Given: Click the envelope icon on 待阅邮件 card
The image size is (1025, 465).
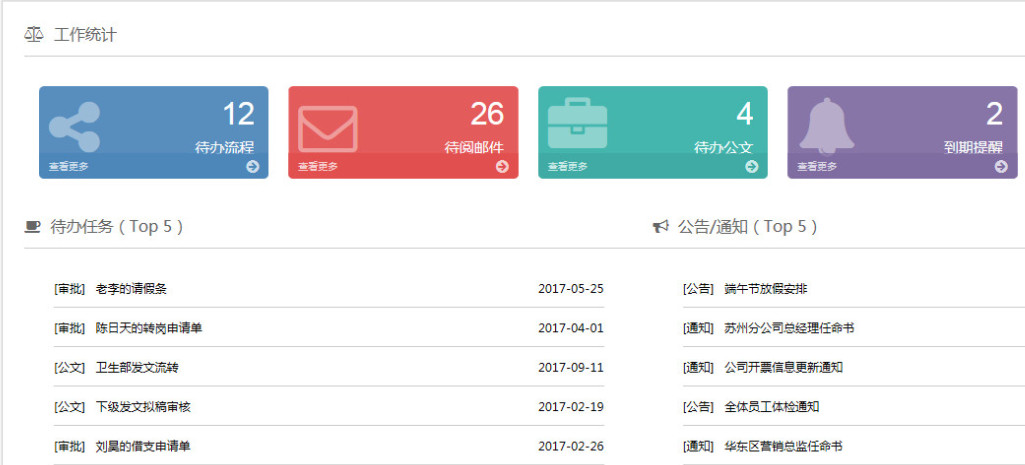Looking at the screenshot, I should tap(327, 129).
